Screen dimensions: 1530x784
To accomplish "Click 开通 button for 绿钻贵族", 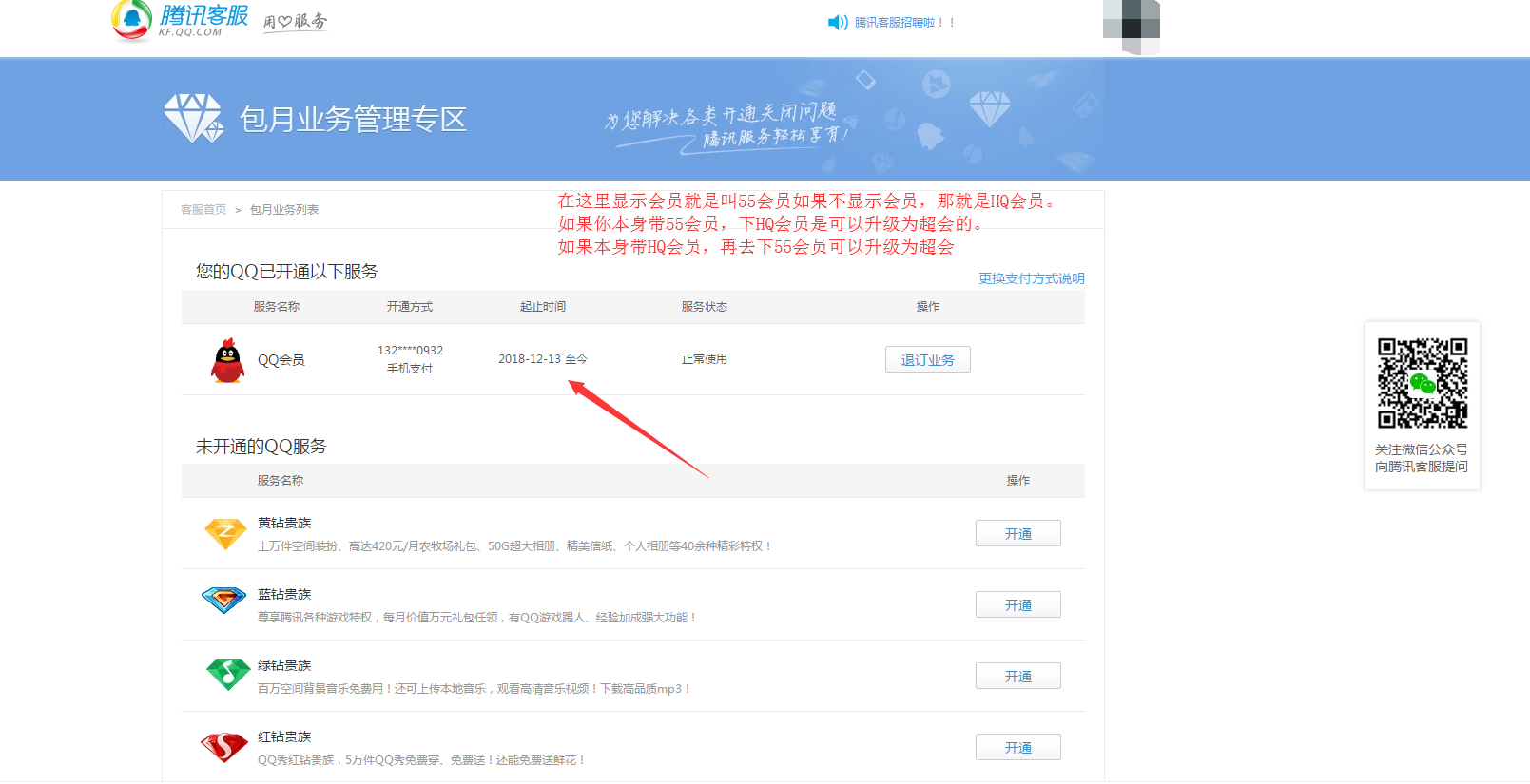I will point(1018,676).
